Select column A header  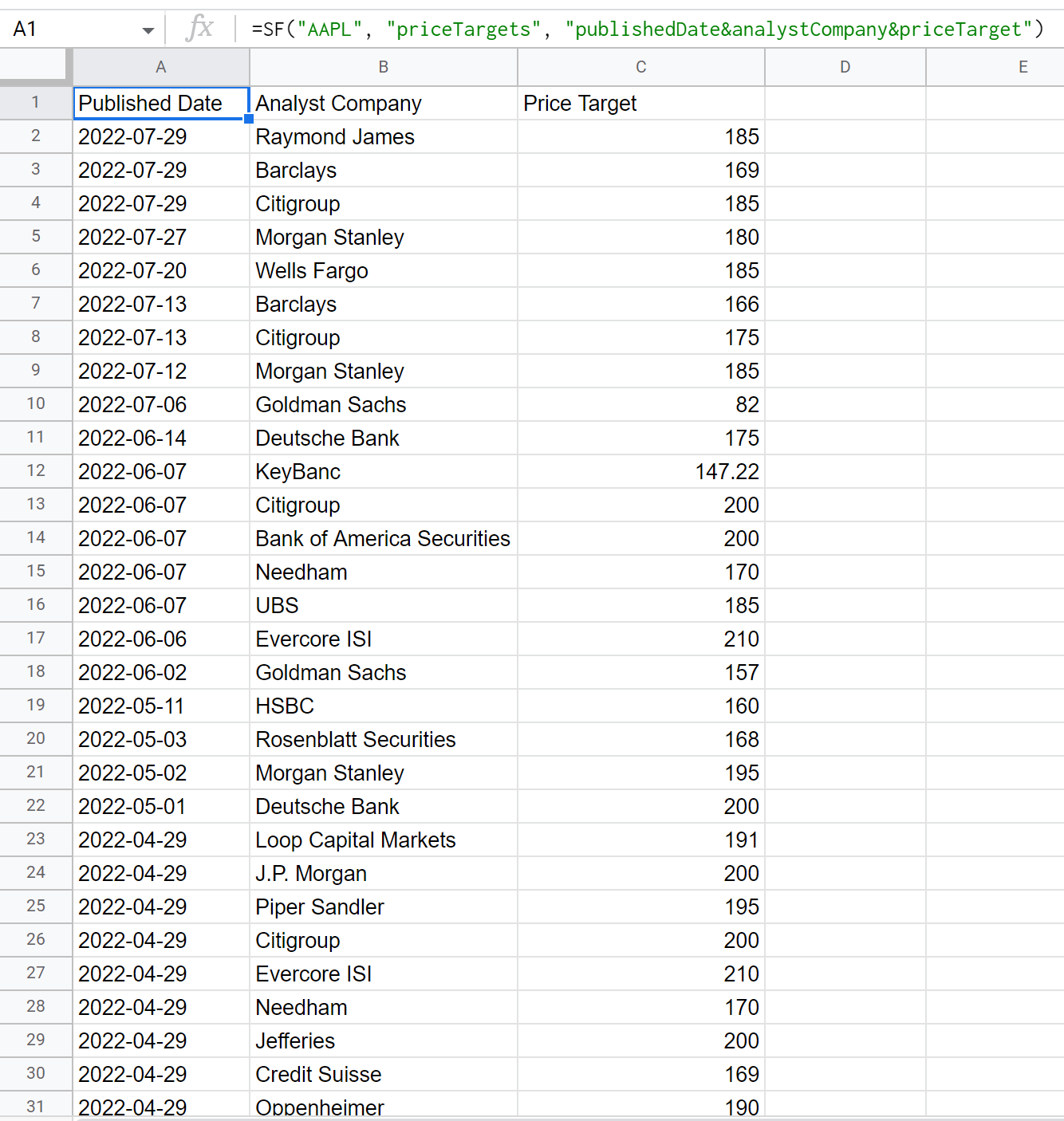161,67
